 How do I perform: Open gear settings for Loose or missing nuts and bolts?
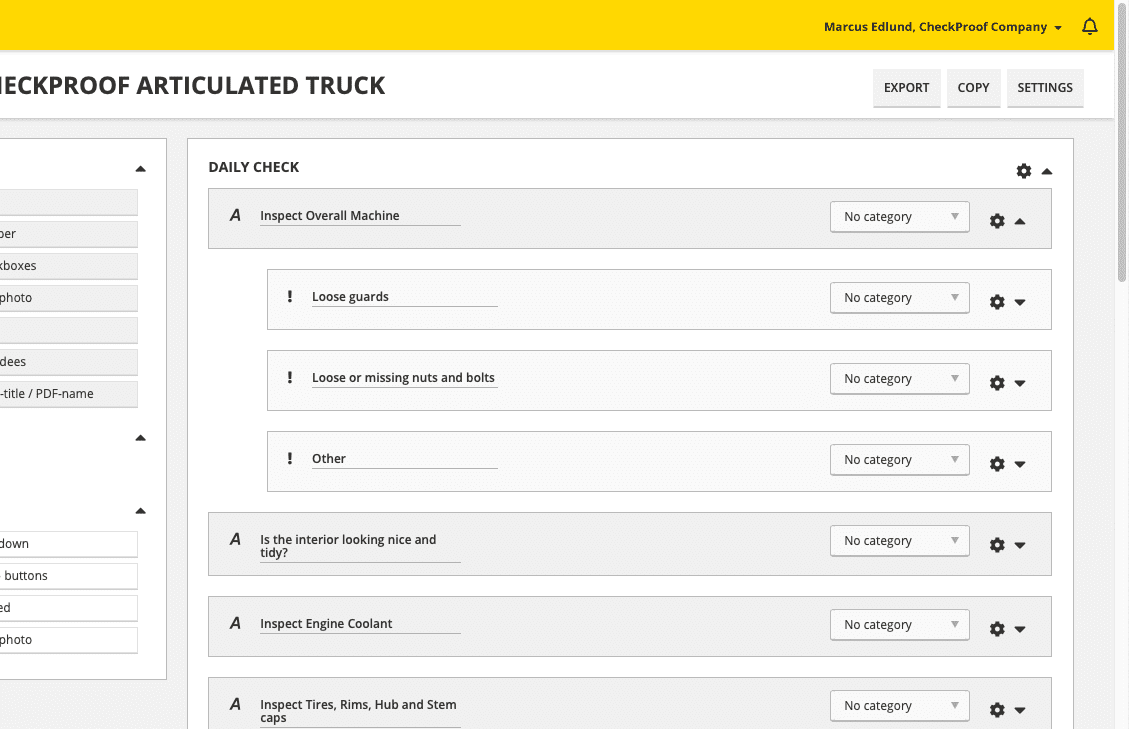click(996, 382)
